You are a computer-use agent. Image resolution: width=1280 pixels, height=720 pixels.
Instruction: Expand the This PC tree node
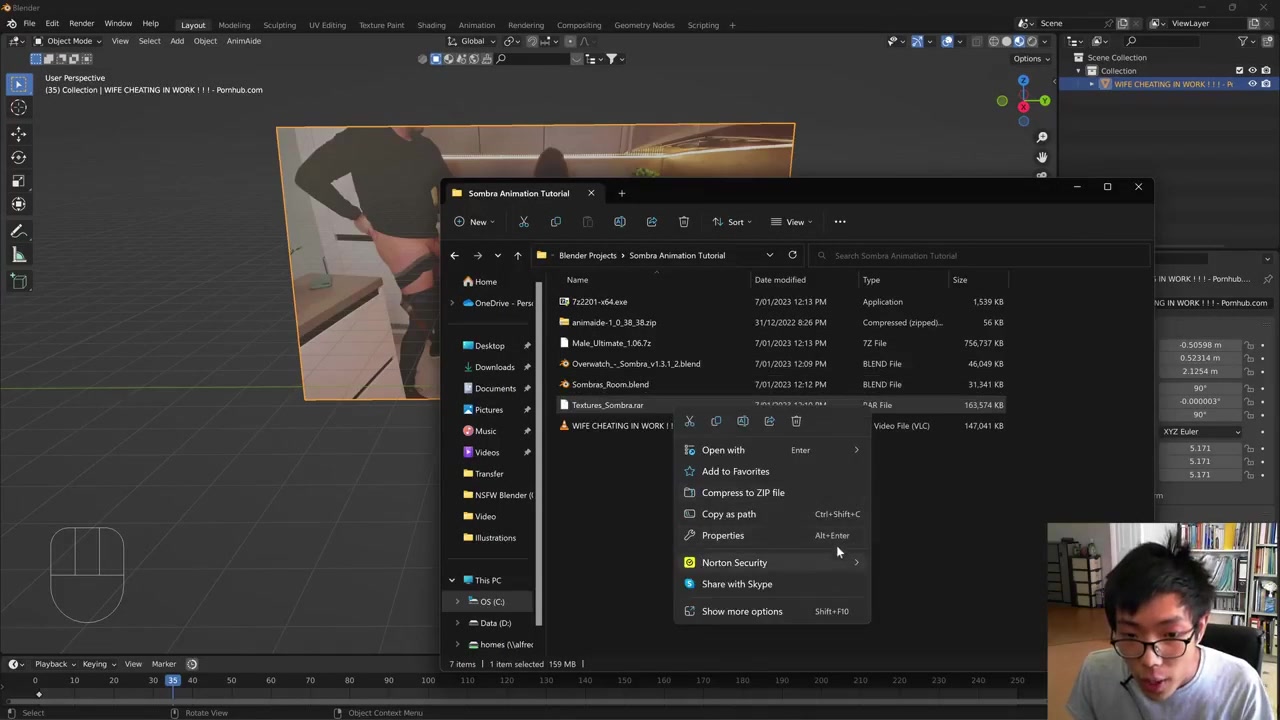click(452, 580)
